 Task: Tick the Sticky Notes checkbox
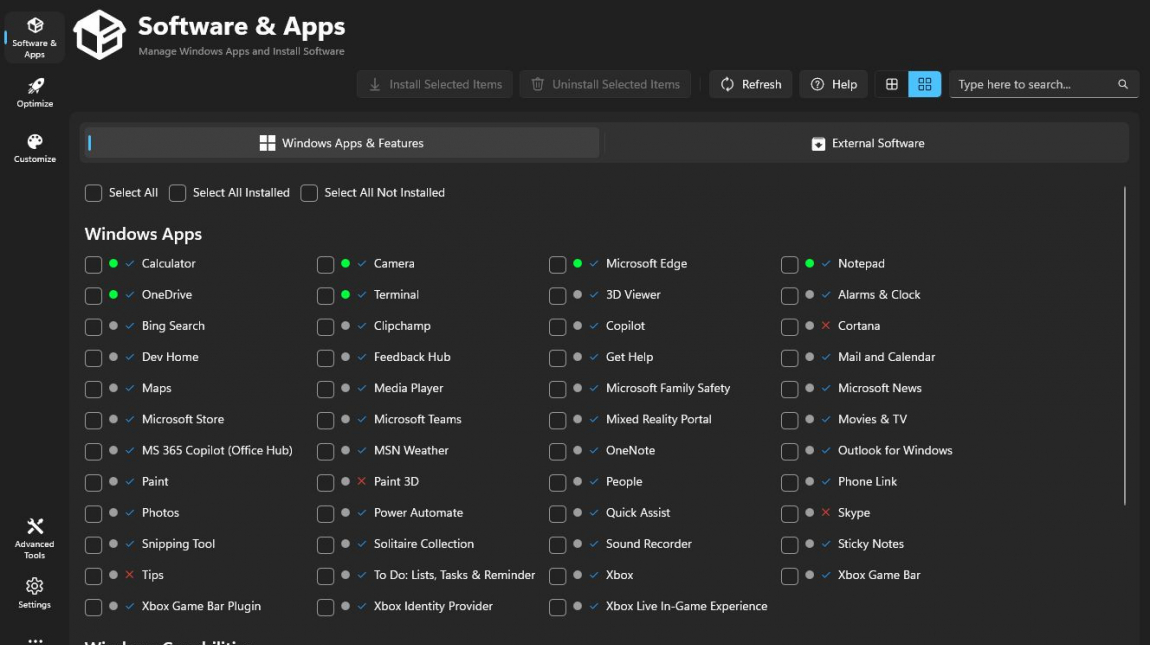click(789, 544)
